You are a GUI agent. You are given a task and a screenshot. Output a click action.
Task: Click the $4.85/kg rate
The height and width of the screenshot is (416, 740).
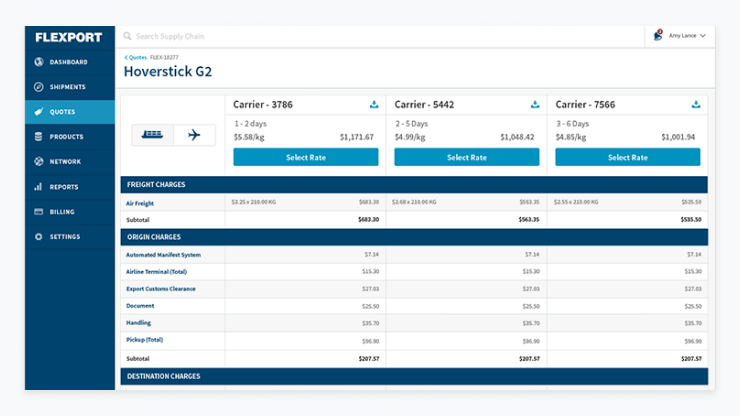(x=571, y=137)
